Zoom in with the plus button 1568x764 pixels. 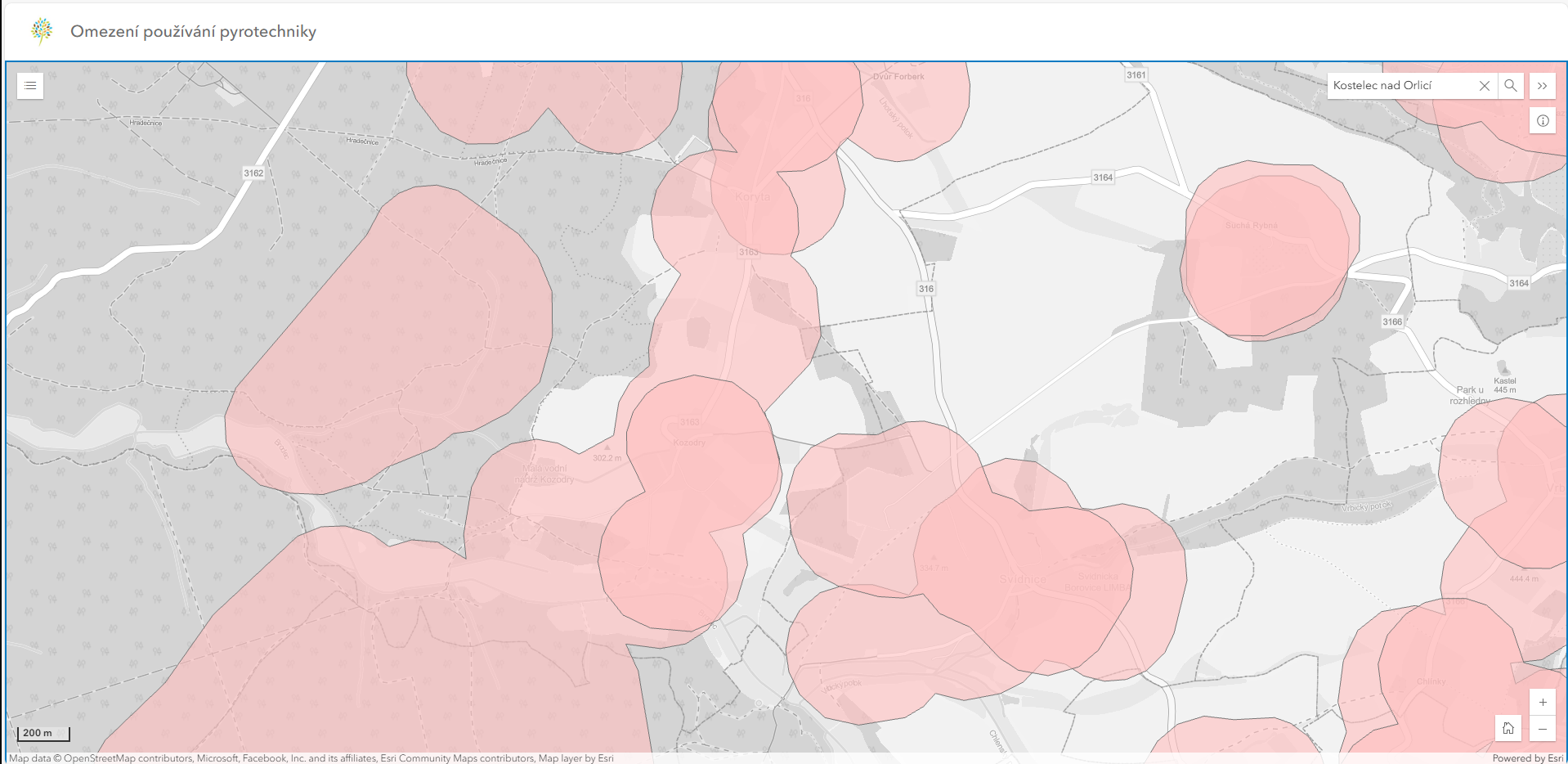(1542, 702)
